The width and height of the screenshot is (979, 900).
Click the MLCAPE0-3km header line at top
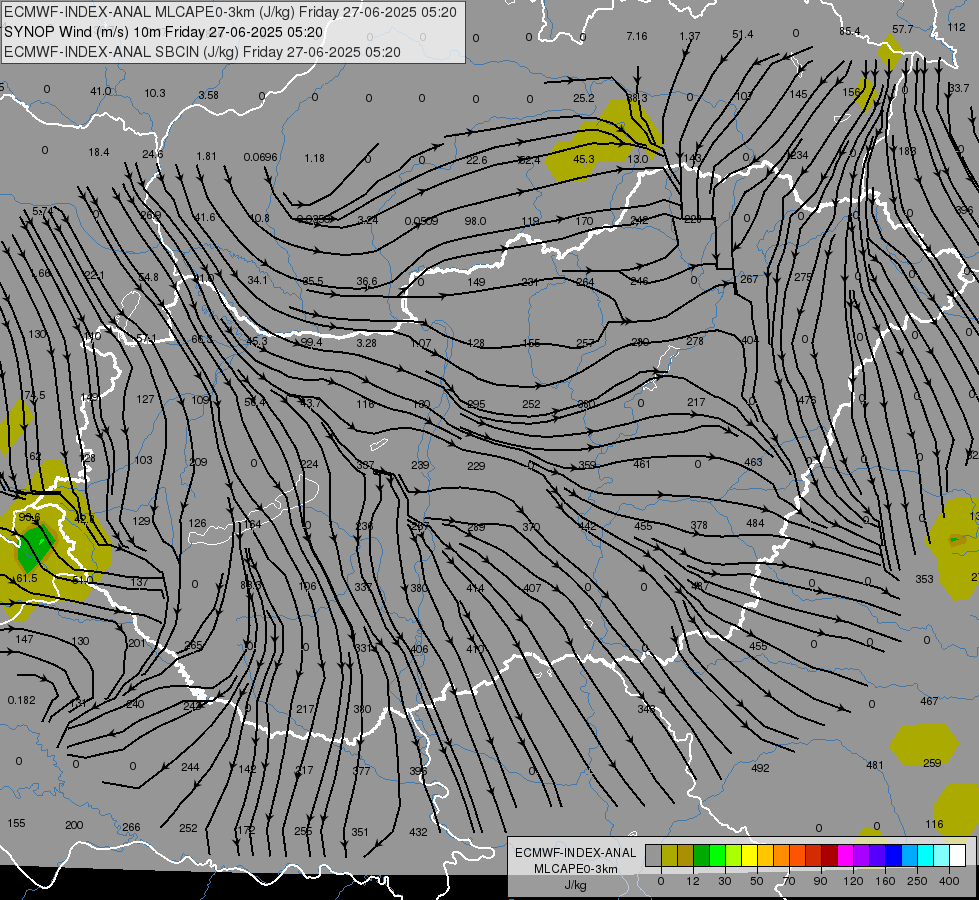pos(230,12)
